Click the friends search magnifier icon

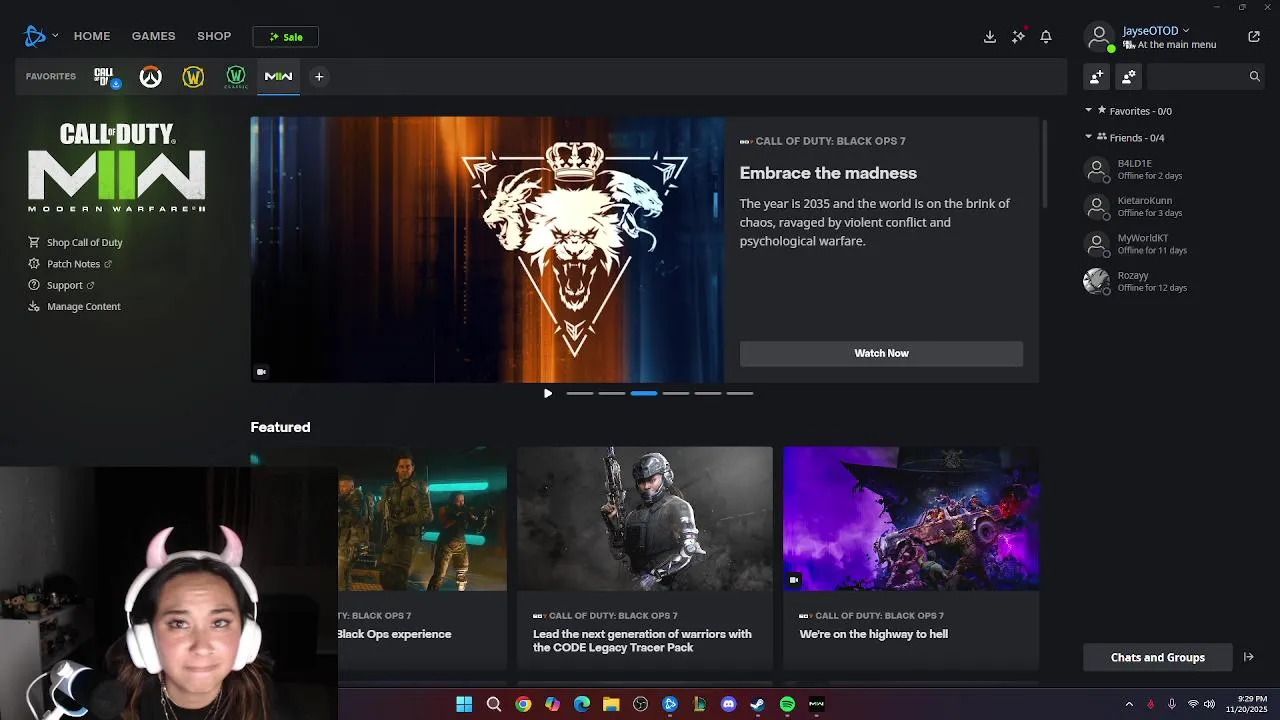click(1254, 76)
